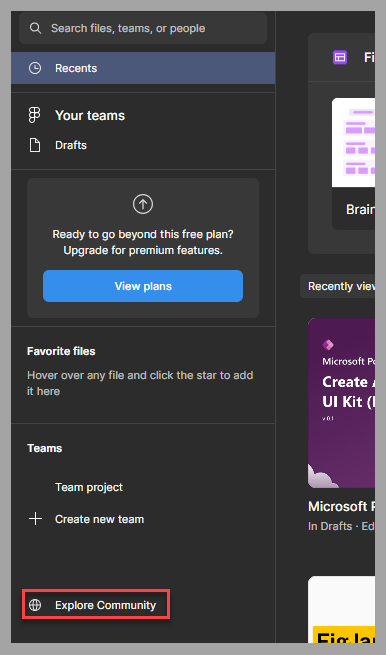Click the Recents clock icon
Image resolution: width=386 pixels, height=655 pixels.
35,68
